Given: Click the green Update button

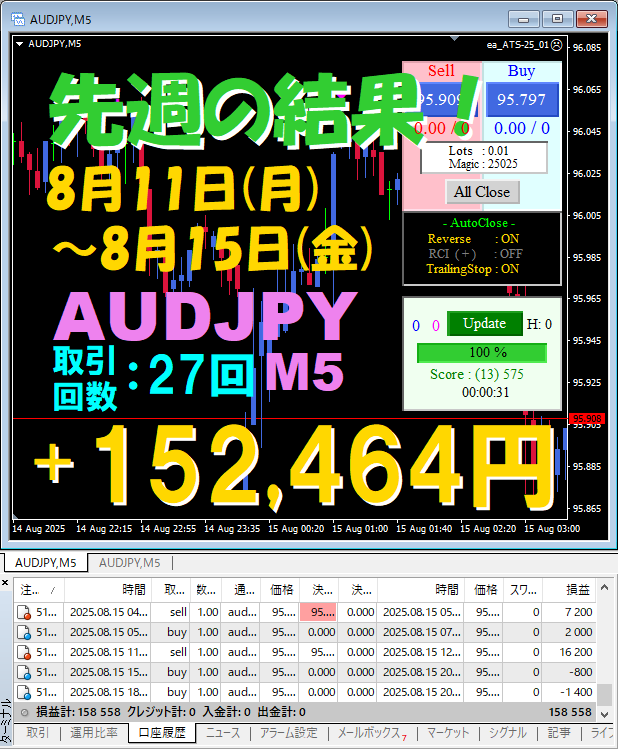Looking at the screenshot, I should [485, 324].
